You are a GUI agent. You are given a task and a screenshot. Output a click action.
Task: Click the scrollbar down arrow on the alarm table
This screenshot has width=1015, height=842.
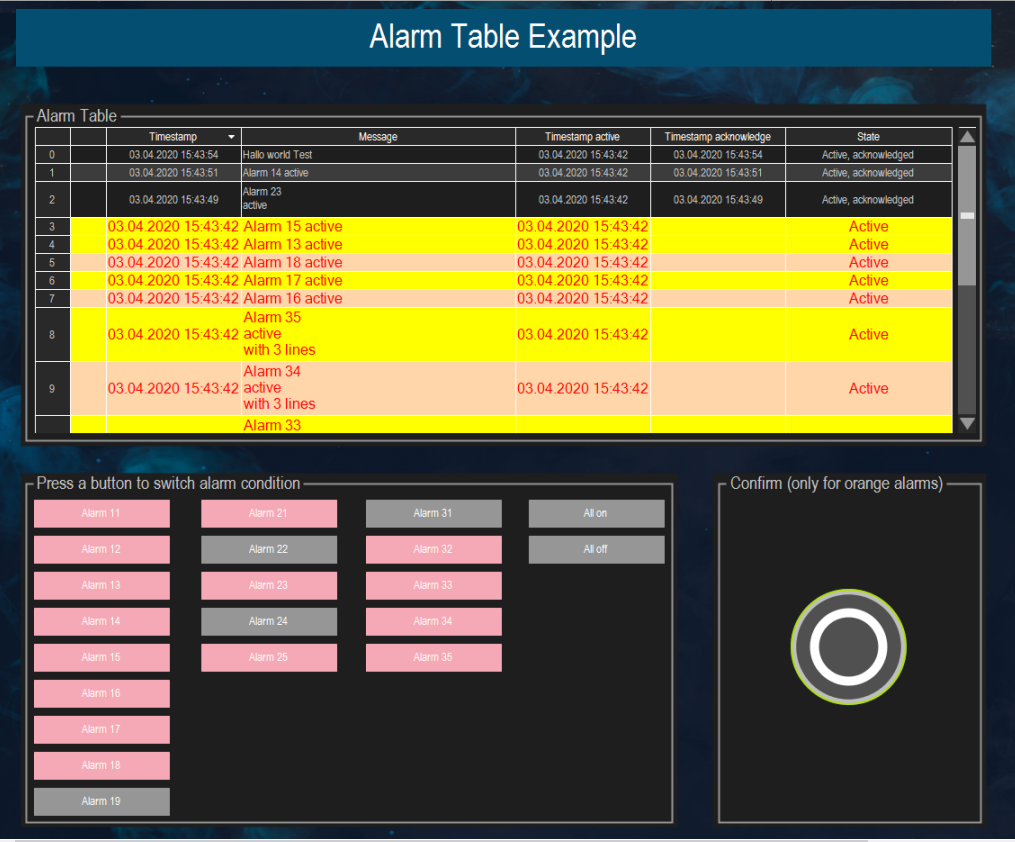(966, 424)
